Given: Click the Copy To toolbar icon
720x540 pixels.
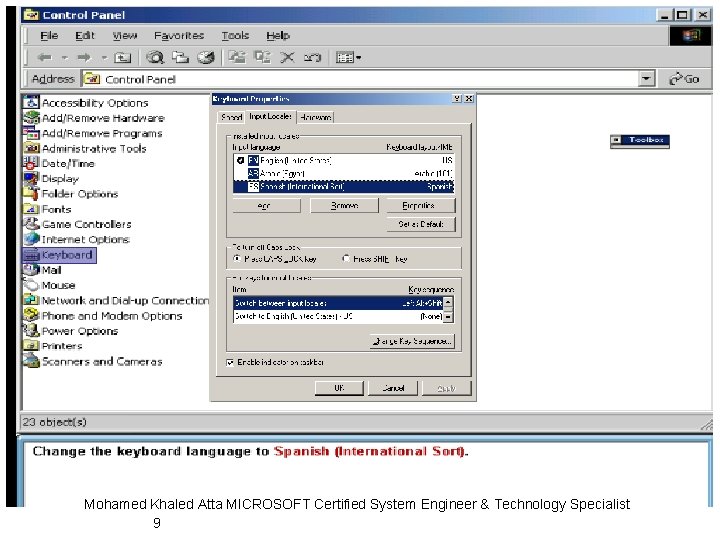Looking at the screenshot, I should [263, 57].
